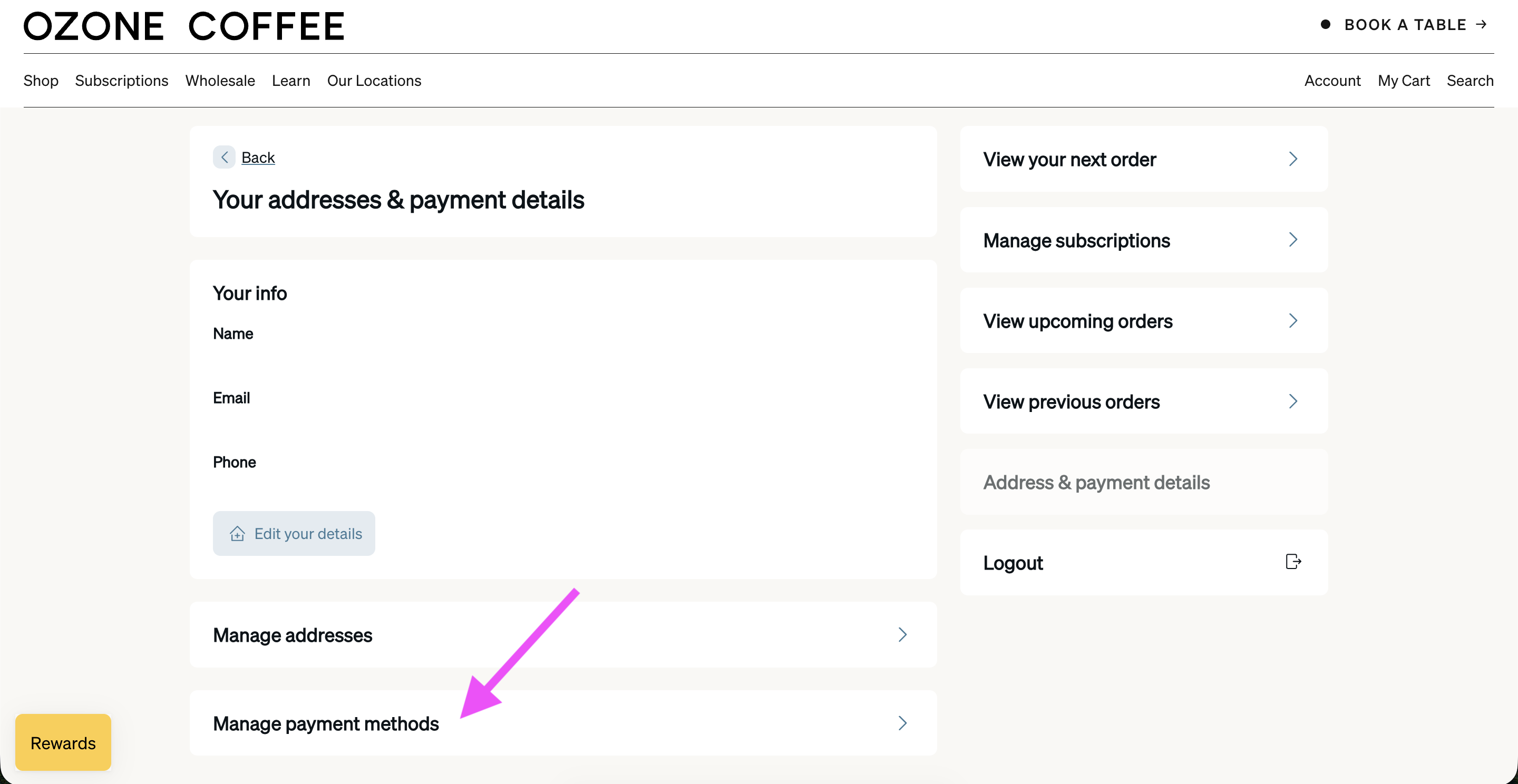Open the Shop menu
Screen dimensions: 1518x784
41,81
